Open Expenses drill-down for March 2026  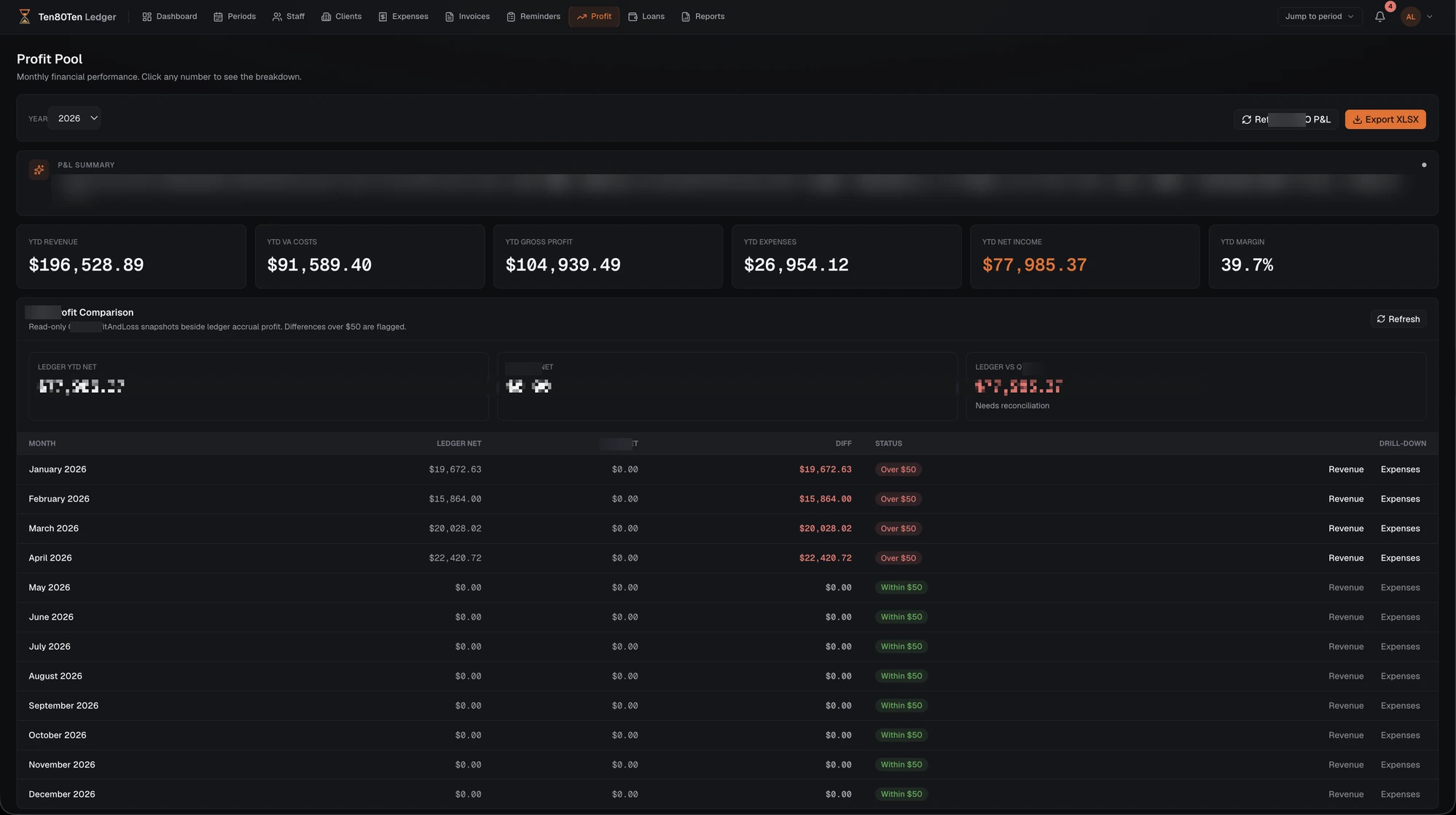(1400, 529)
